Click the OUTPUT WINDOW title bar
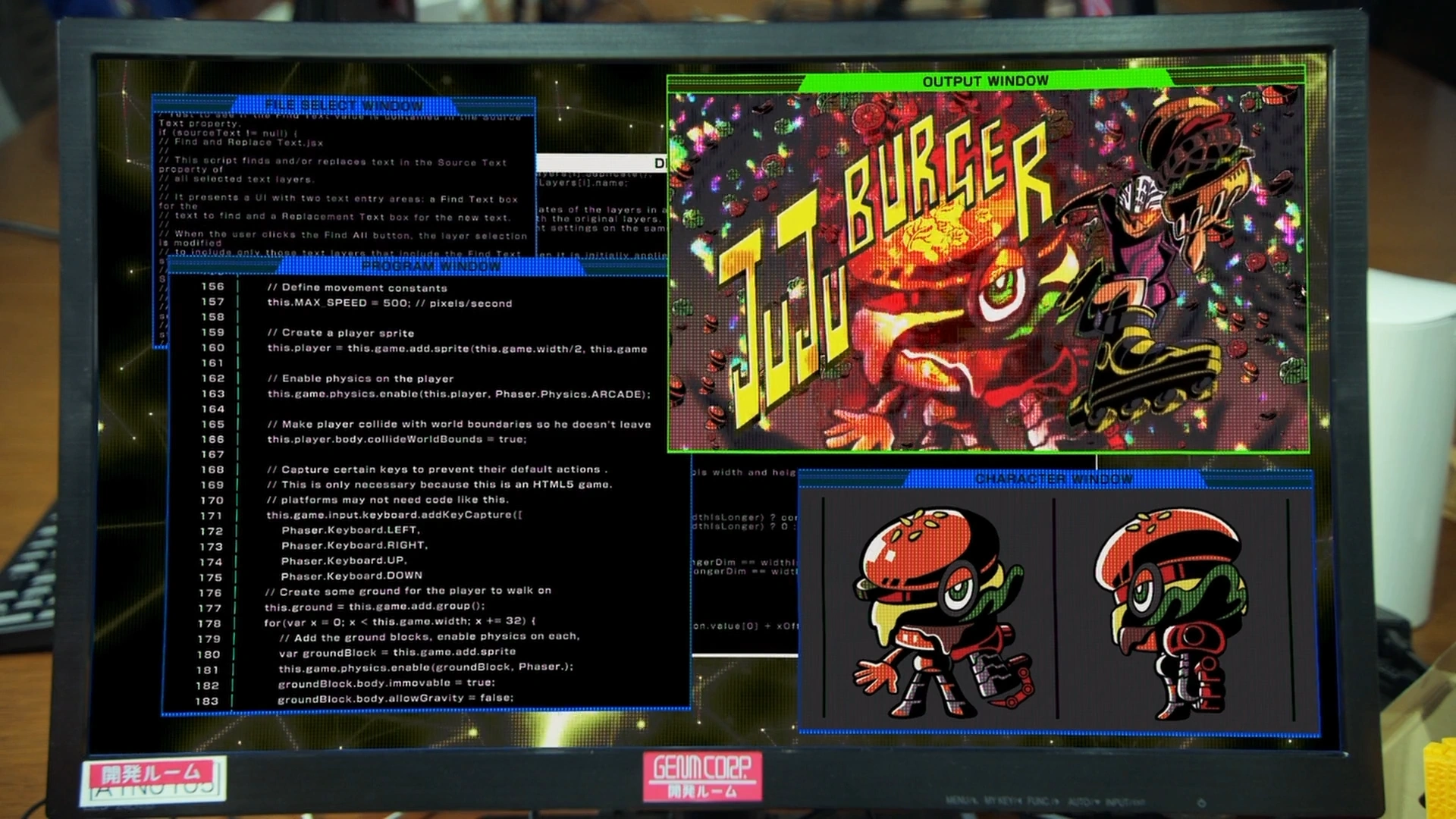 pyautogui.click(x=985, y=81)
